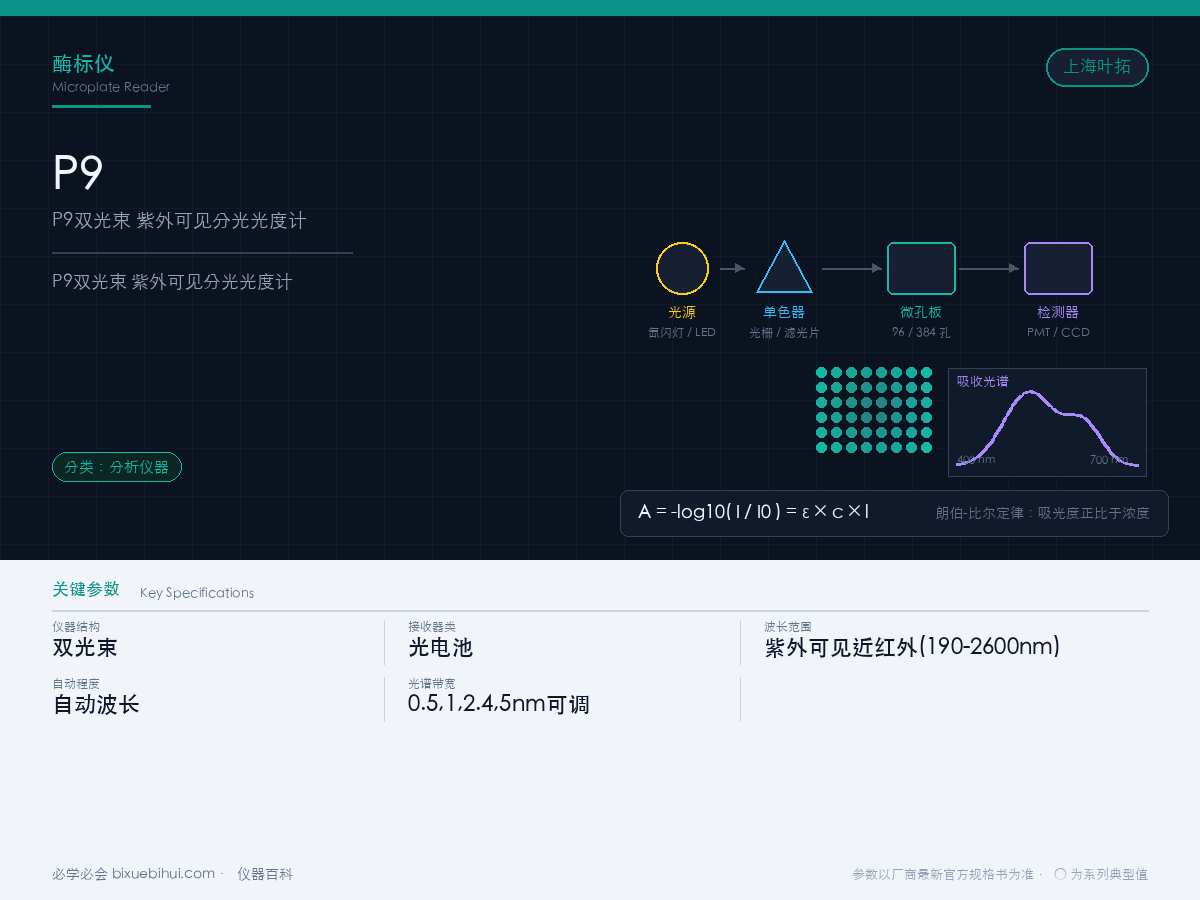
Task: Open the bixuebihui.com footer link
Action: pyautogui.click(x=163, y=873)
